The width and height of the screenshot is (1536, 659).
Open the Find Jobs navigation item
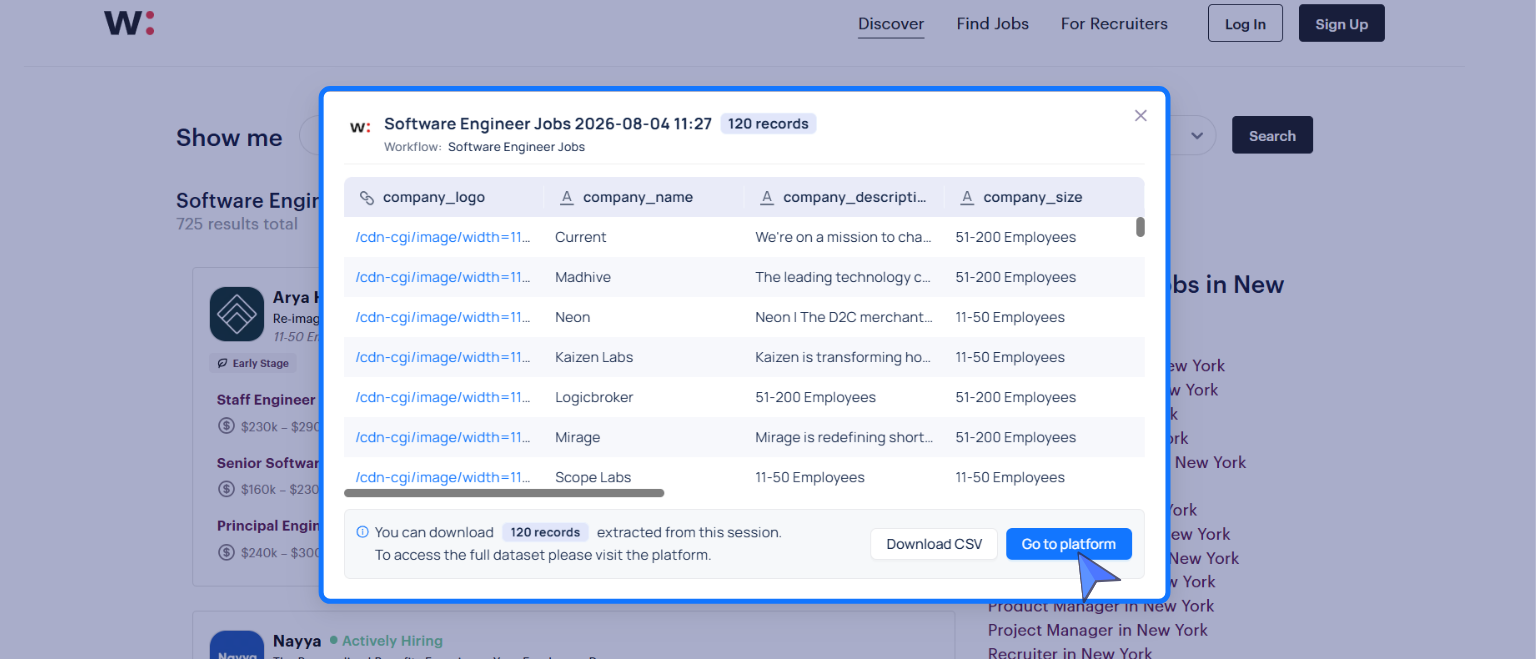pyautogui.click(x=992, y=24)
